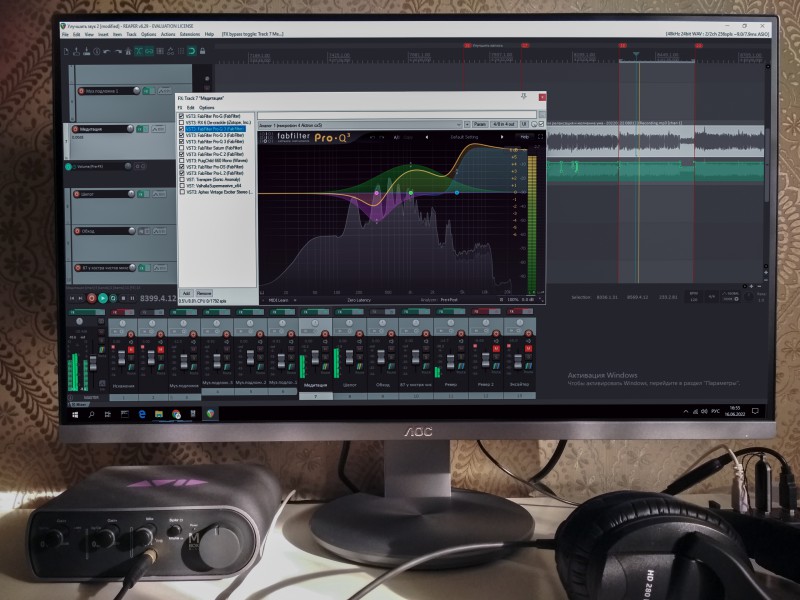The image size is (800, 600).
Task: Toggle plugin bypass checkbox beside UI button
Action: click(541, 124)
